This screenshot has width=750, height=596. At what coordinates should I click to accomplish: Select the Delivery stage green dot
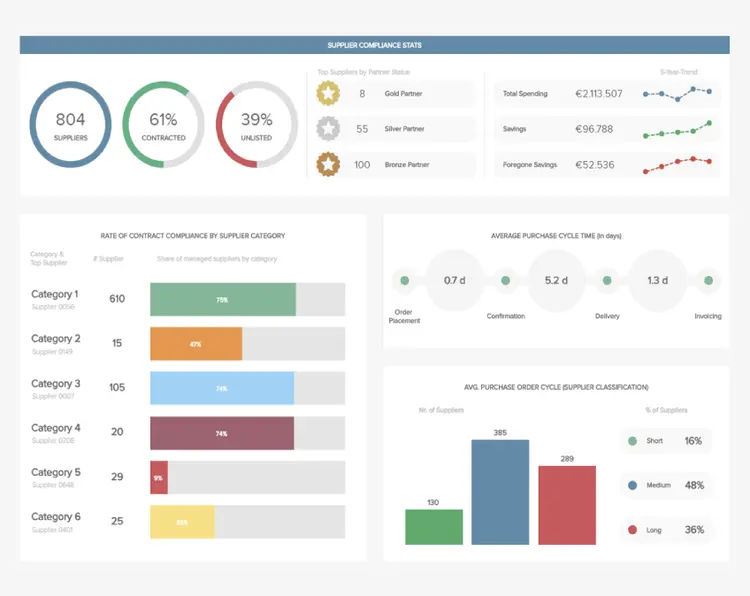(607, 280)
